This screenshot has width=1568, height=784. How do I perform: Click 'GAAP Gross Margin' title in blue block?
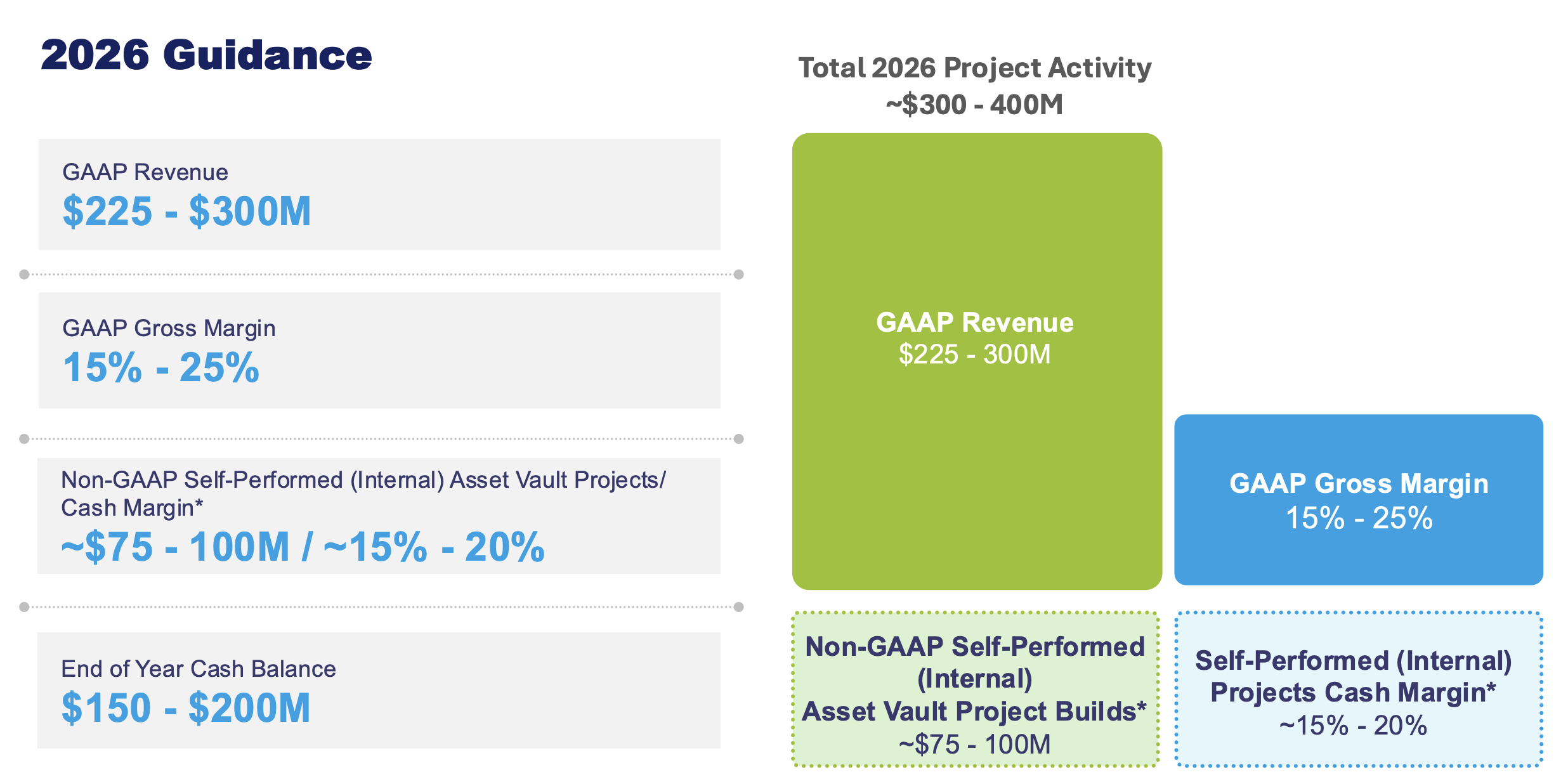tap(1359, 484)
